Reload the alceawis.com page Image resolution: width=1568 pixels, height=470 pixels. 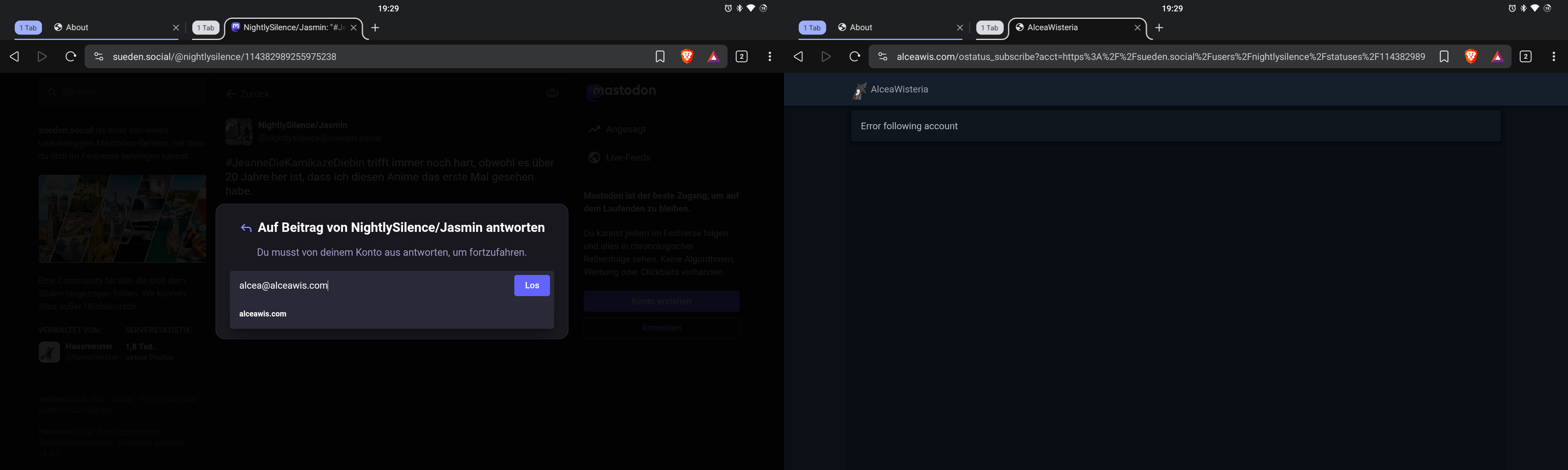pyautogui.click(x=855, y=56)
